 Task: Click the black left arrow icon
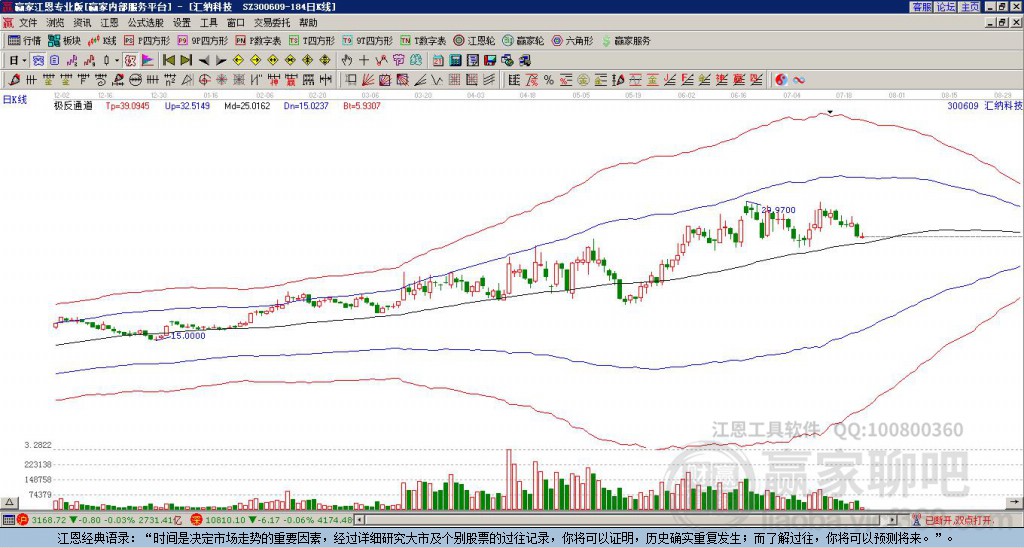[x=204, y=61]
